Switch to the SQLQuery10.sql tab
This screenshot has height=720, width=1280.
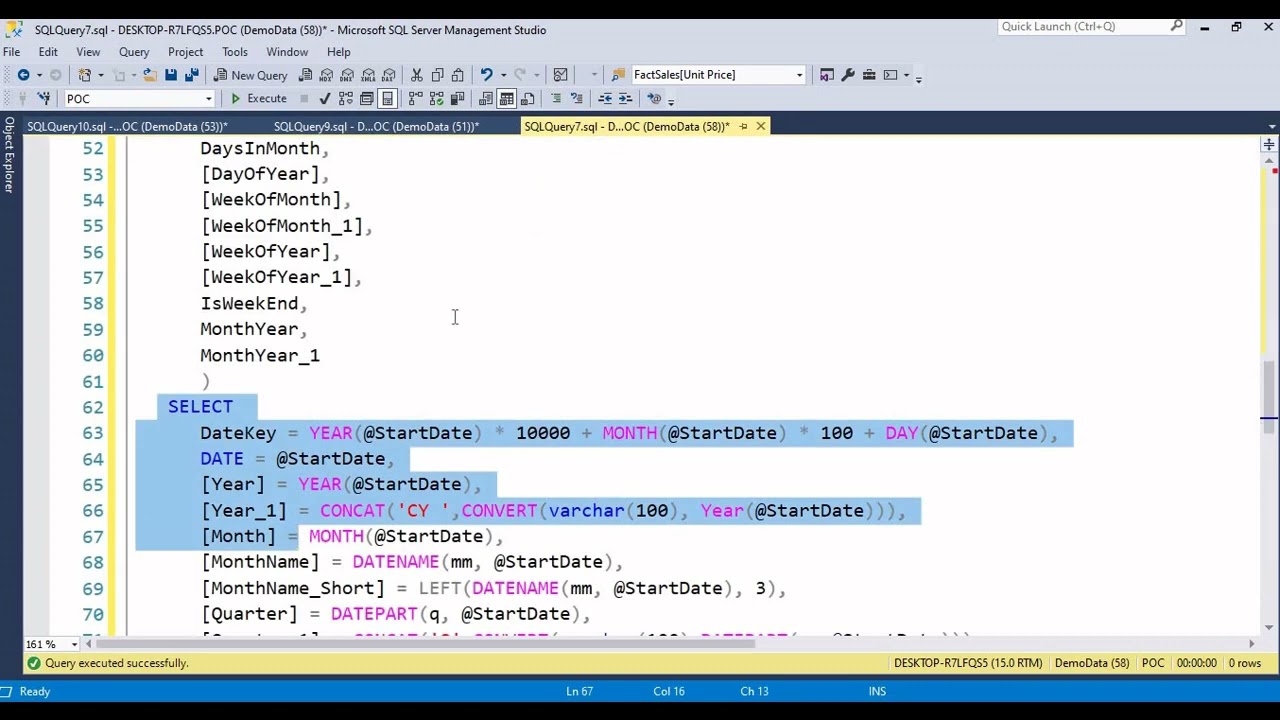click(x=127, y=126)
